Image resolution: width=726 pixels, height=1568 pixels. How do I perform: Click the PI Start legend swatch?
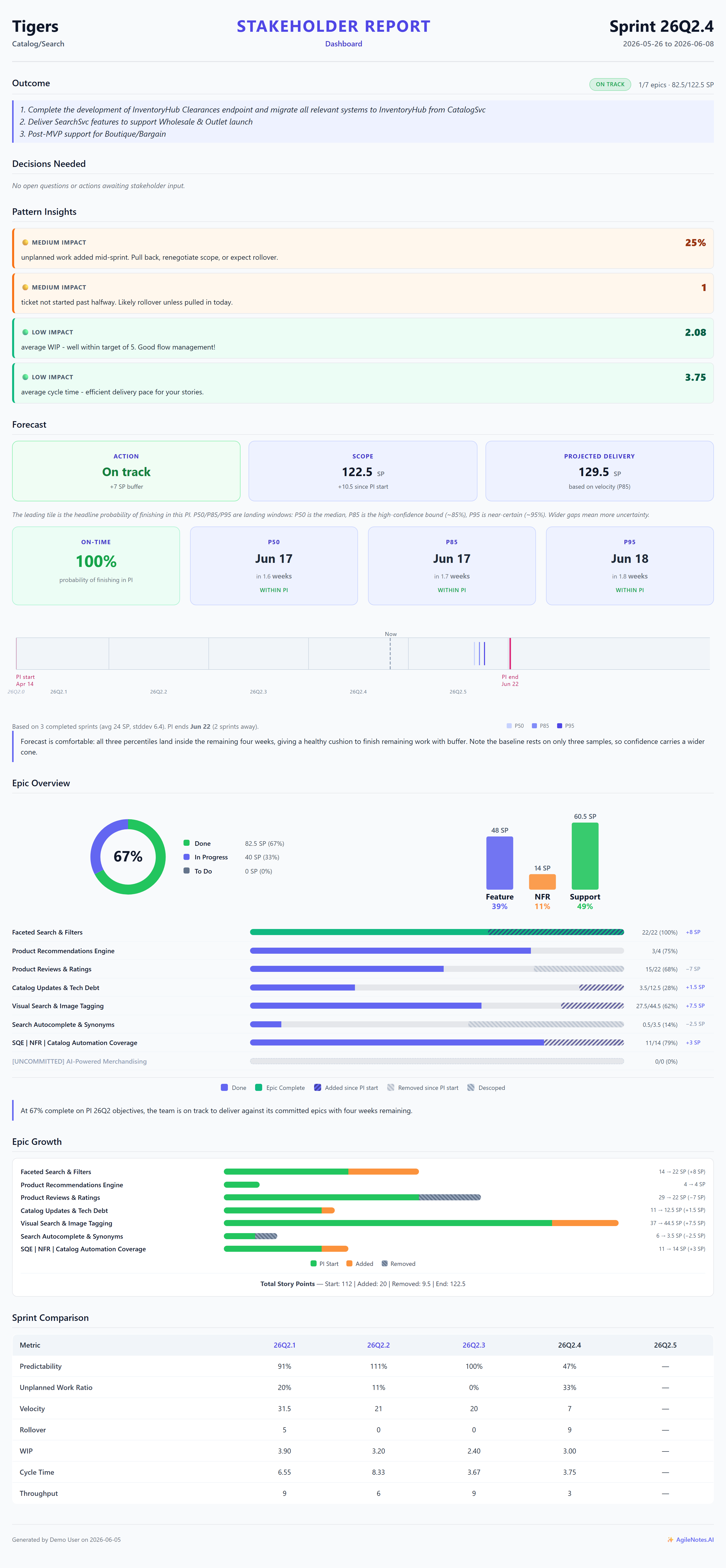tap(313, 1264)
